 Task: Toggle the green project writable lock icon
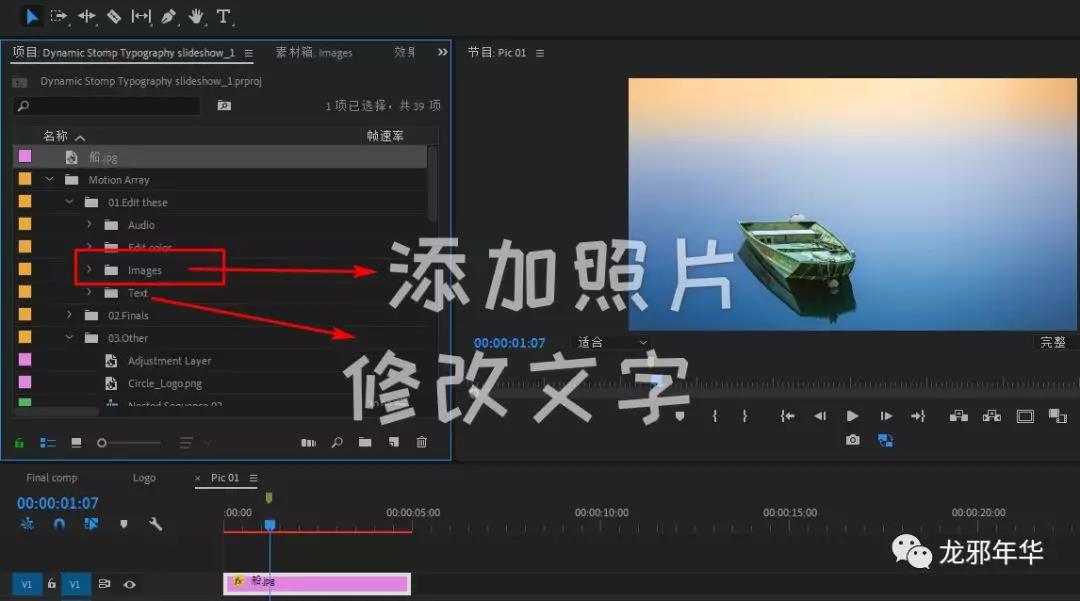[x=19, y=443]
